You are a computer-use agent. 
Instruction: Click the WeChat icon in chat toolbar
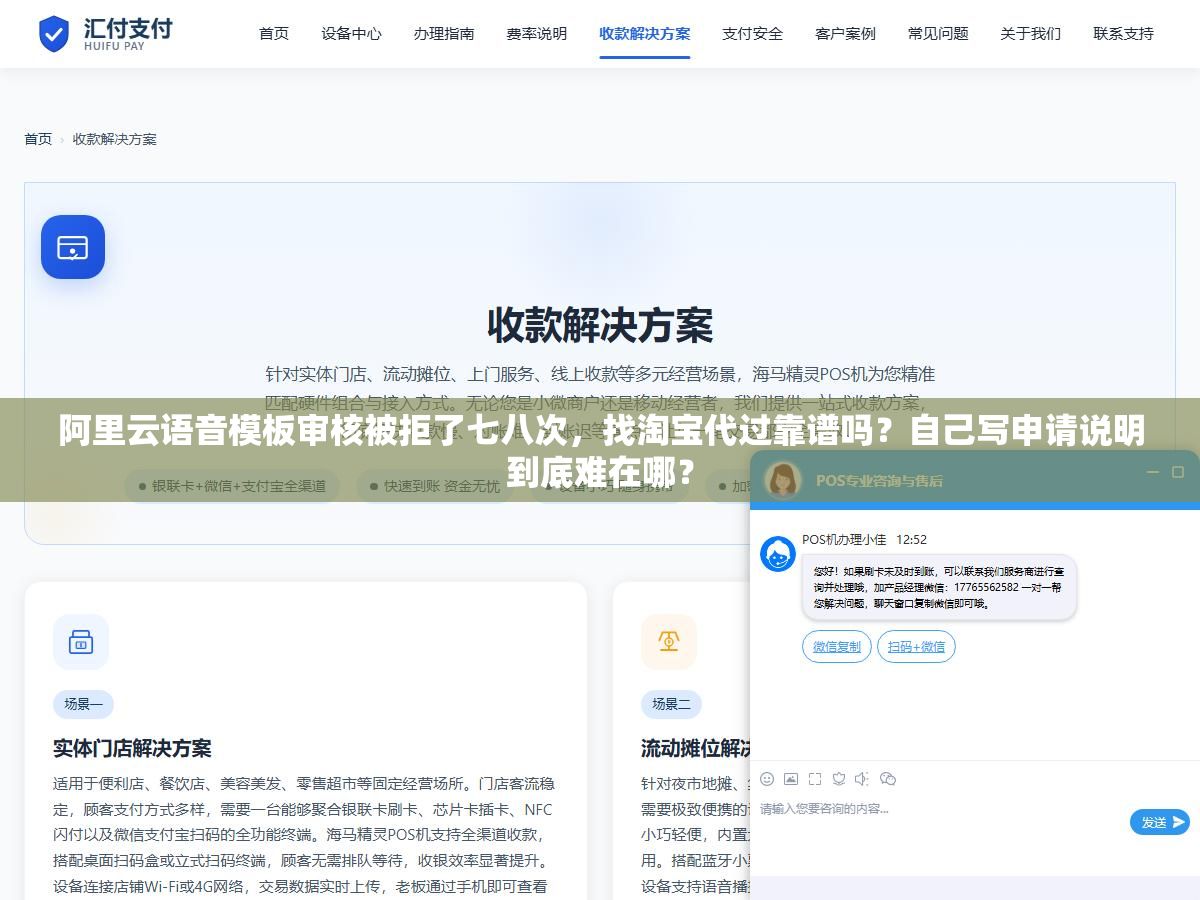click(x=887, y=779)
